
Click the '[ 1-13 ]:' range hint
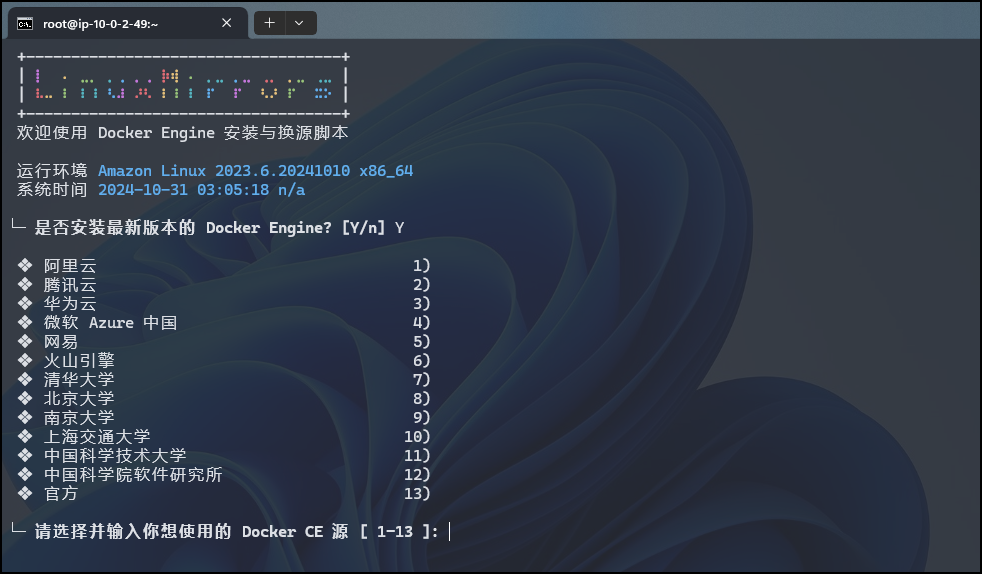pos(400,531)
